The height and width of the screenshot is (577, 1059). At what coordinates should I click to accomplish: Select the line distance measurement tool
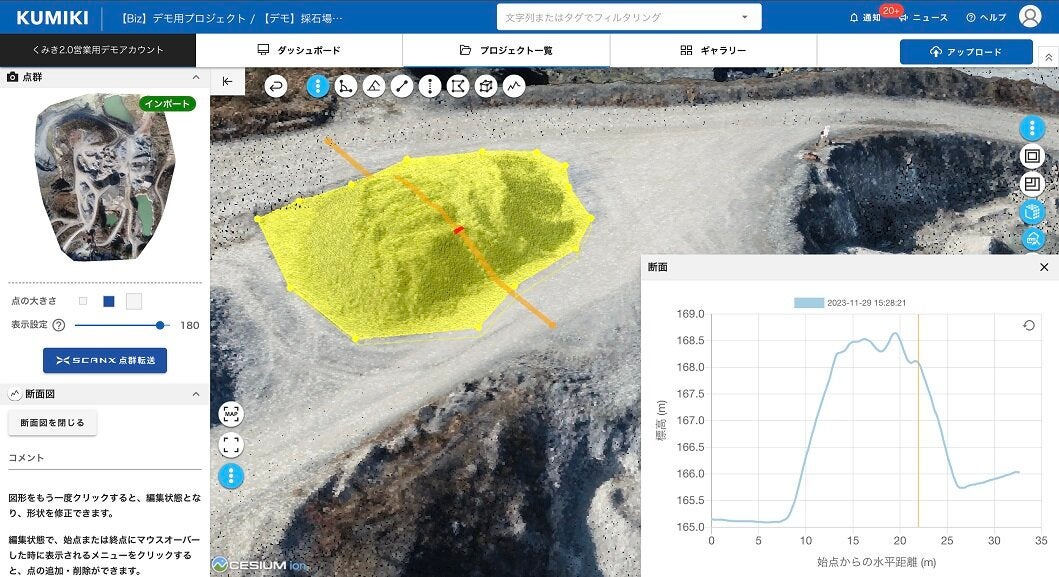[x=402, y=86]
